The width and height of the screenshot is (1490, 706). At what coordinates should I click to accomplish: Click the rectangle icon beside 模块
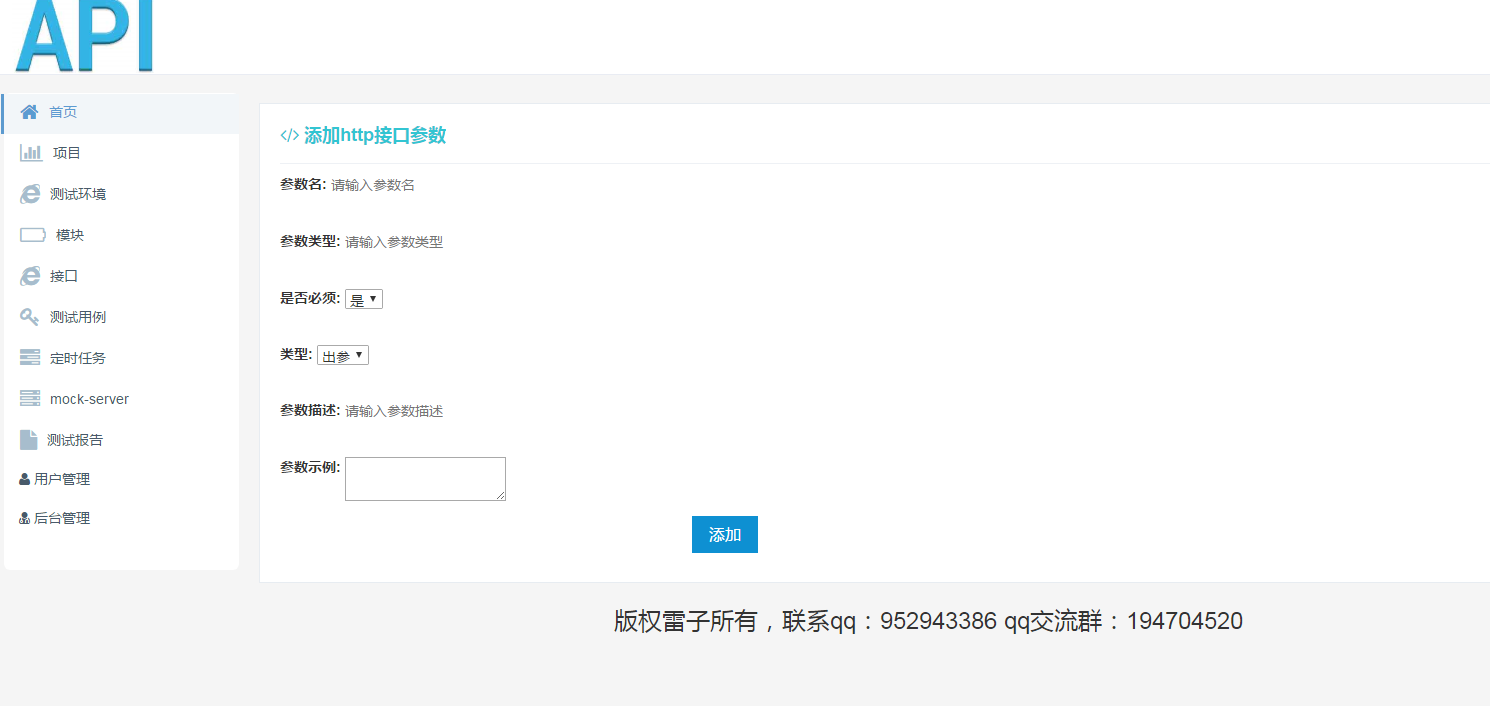33,235
